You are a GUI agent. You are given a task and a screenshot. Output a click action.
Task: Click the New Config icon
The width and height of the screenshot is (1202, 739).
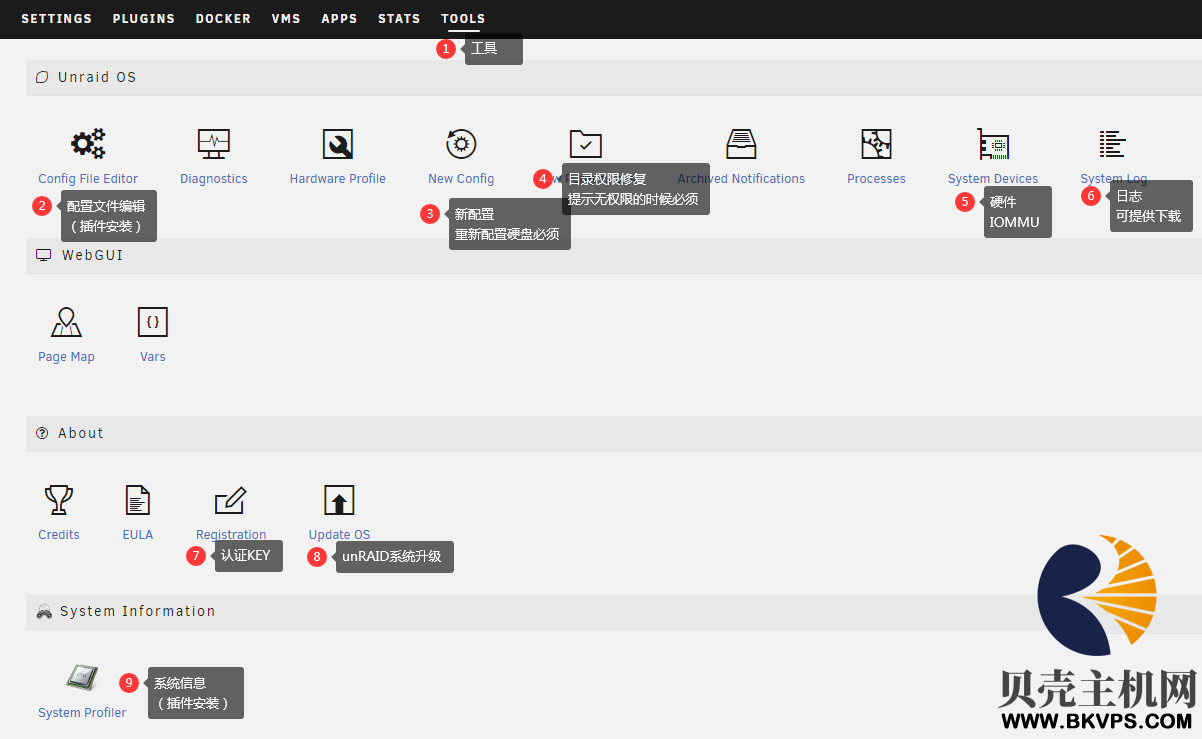coord(461,144)
